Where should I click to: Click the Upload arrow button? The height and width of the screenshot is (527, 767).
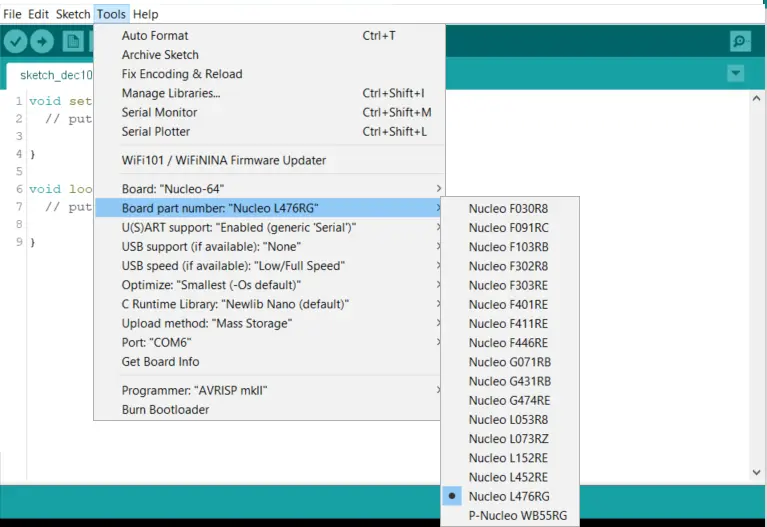click(x=42, y=41)
